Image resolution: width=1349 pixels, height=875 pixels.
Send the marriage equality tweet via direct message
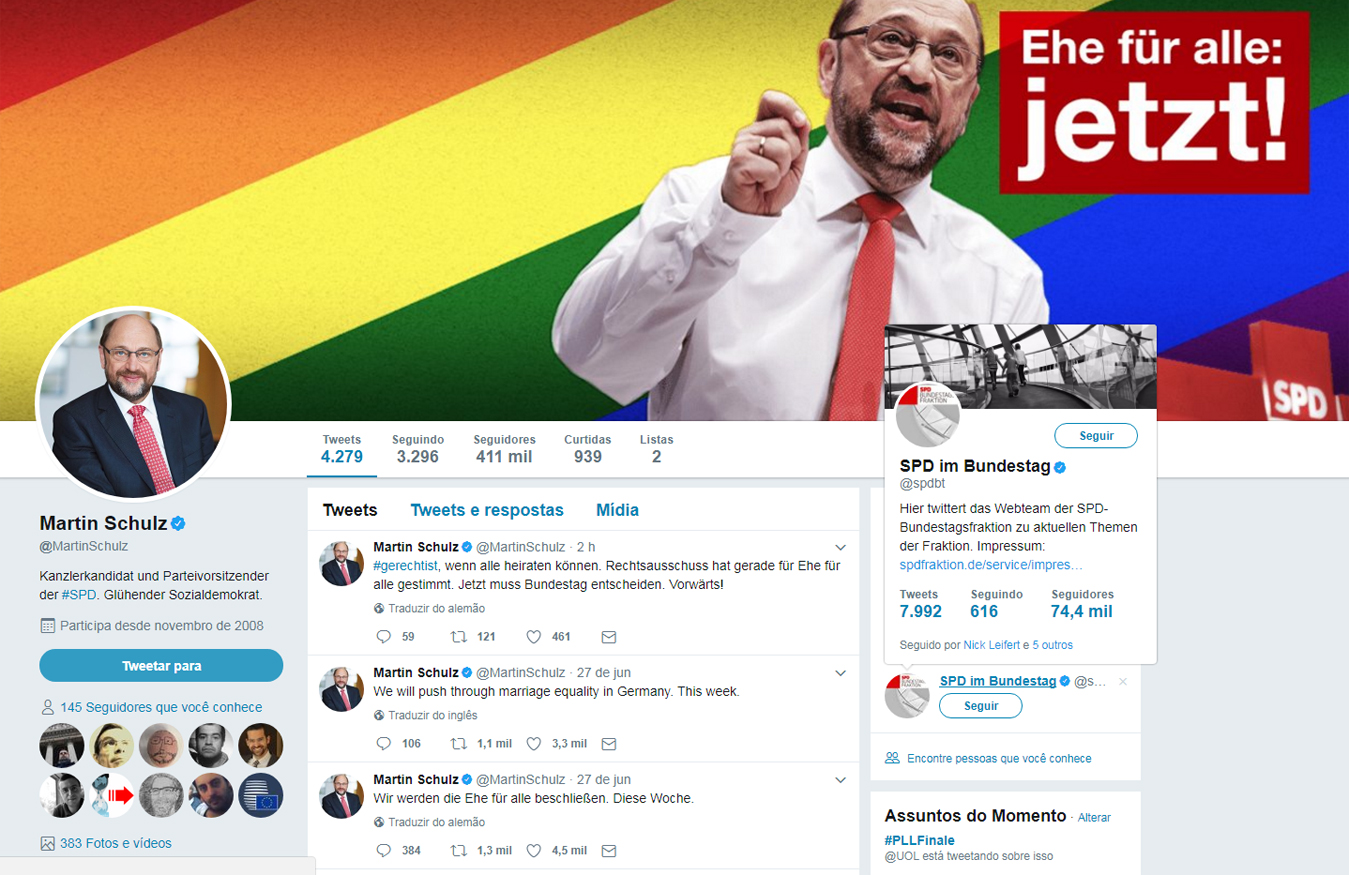[x=608, y=744]
